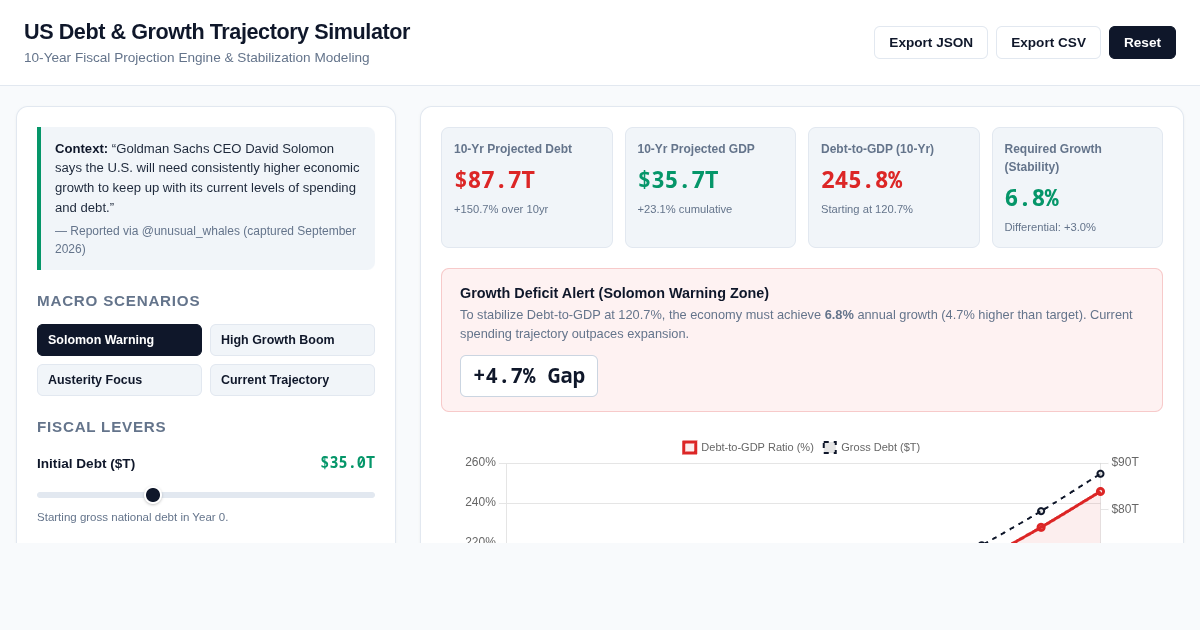1200x630 pixels.
Task: Click the 240% axis label
Action: 480,502
